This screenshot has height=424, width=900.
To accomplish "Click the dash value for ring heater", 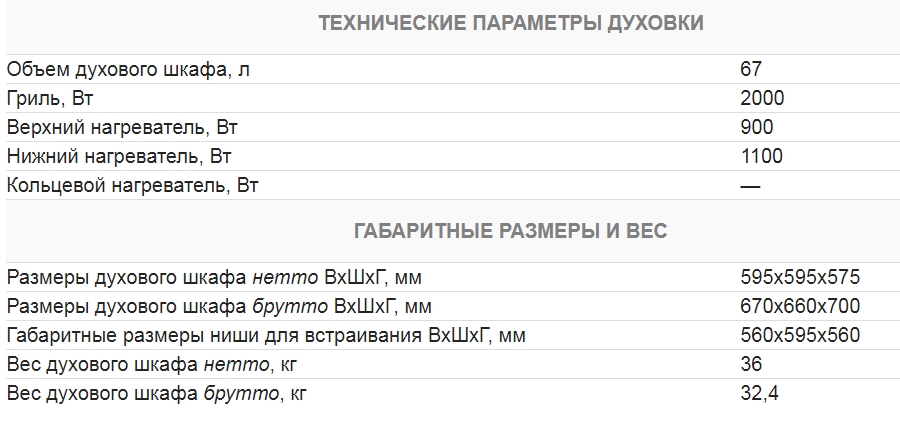I will [750, 185].
